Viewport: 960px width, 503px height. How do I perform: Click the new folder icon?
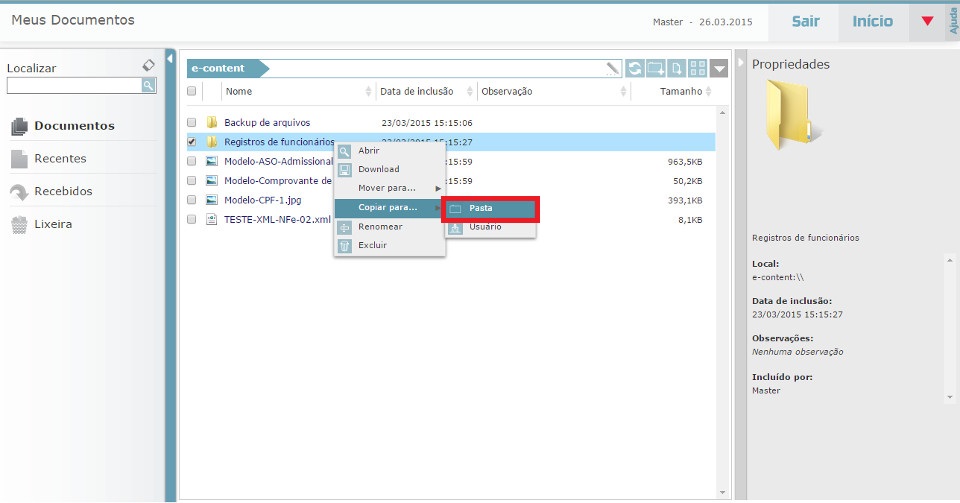pos(656,69)
